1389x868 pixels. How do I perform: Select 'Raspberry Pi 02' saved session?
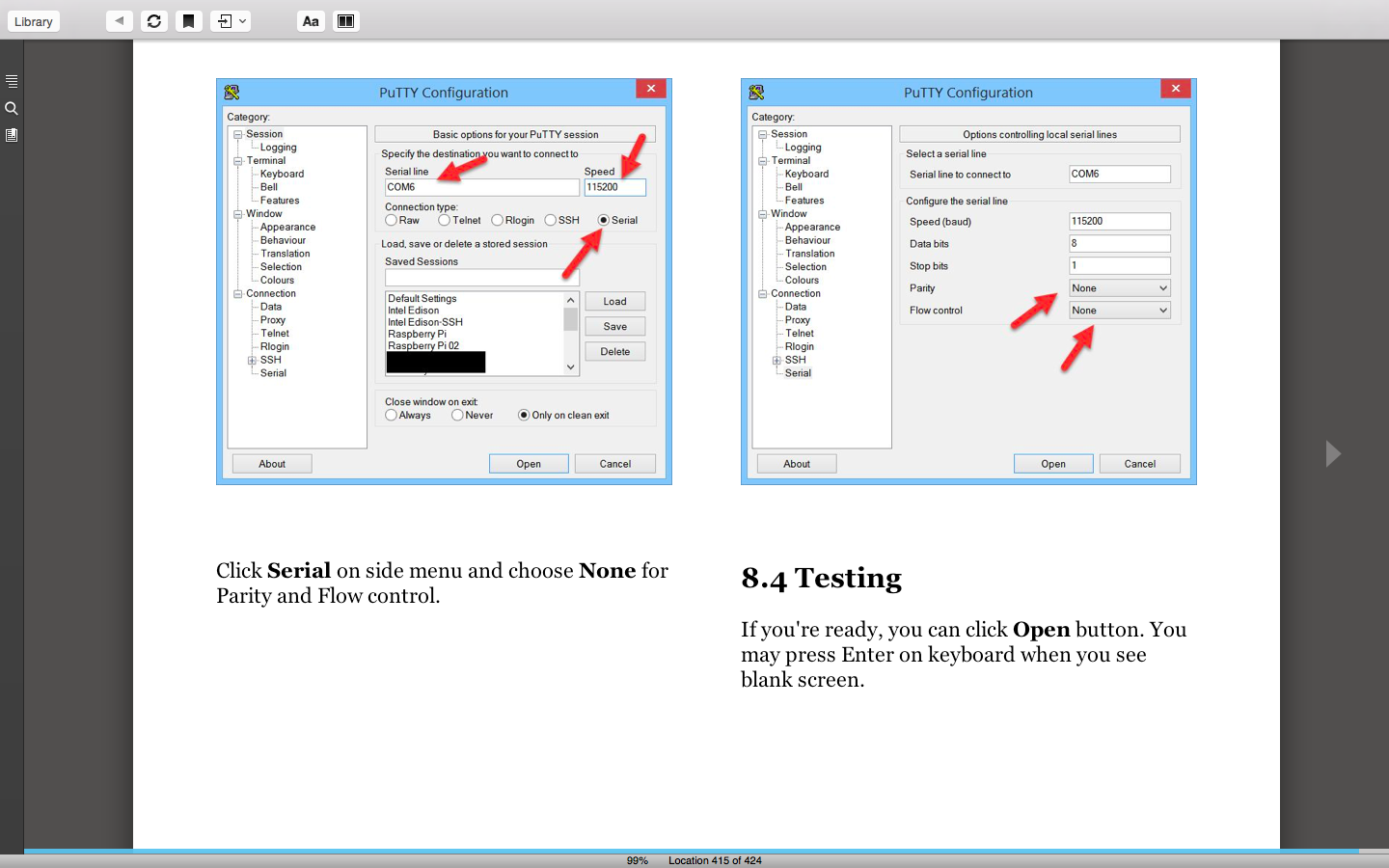coord(423,345)
